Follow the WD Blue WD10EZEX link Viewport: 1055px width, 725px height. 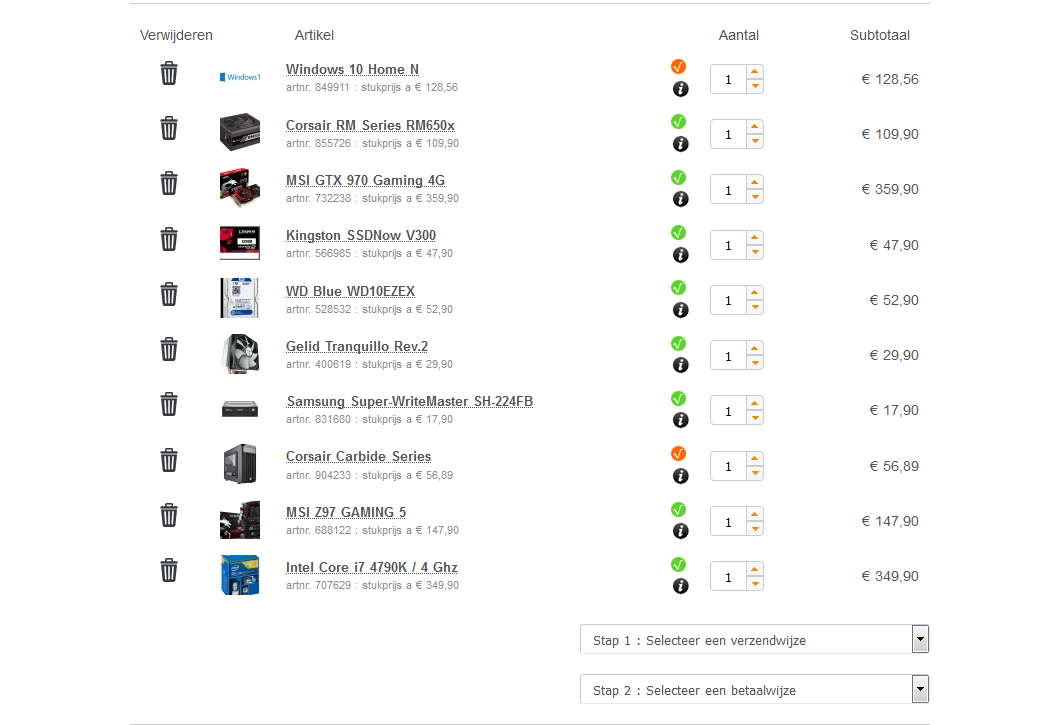350,291
